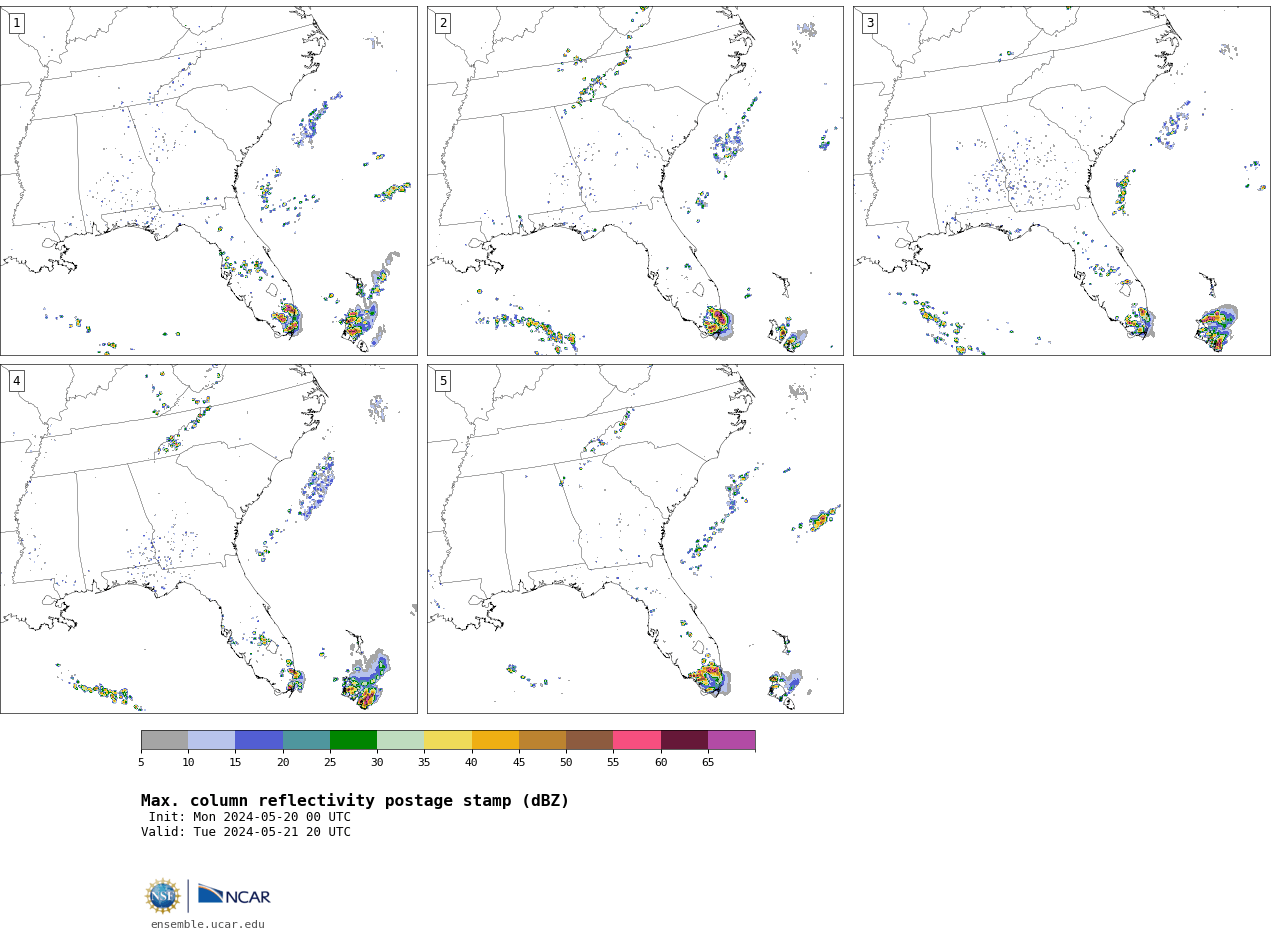Click the blue 15-20 dBZ swatch
The height and width of the screenshot is (936, 1280).
click(x=259, y=740)
